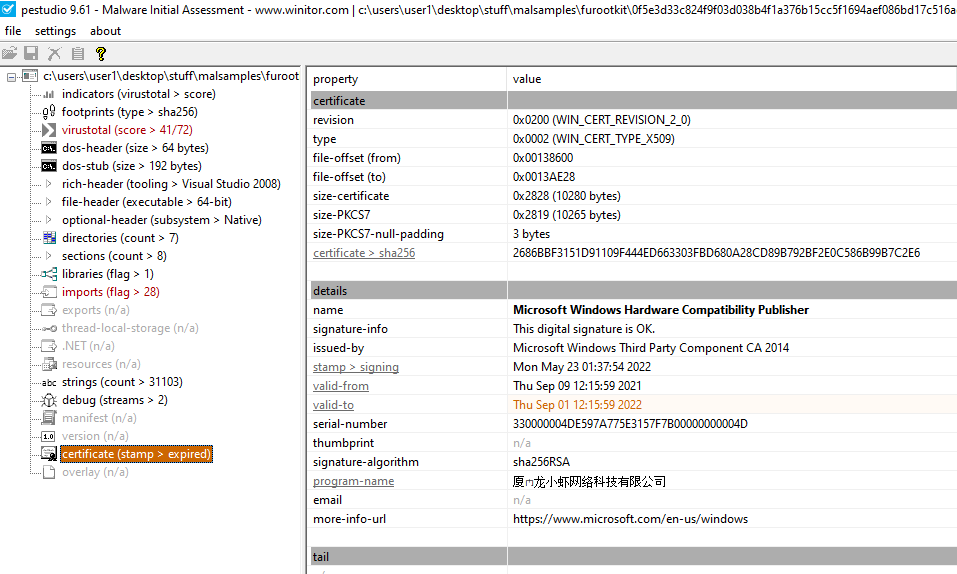Click the valid-from link

tap(341, 386)
